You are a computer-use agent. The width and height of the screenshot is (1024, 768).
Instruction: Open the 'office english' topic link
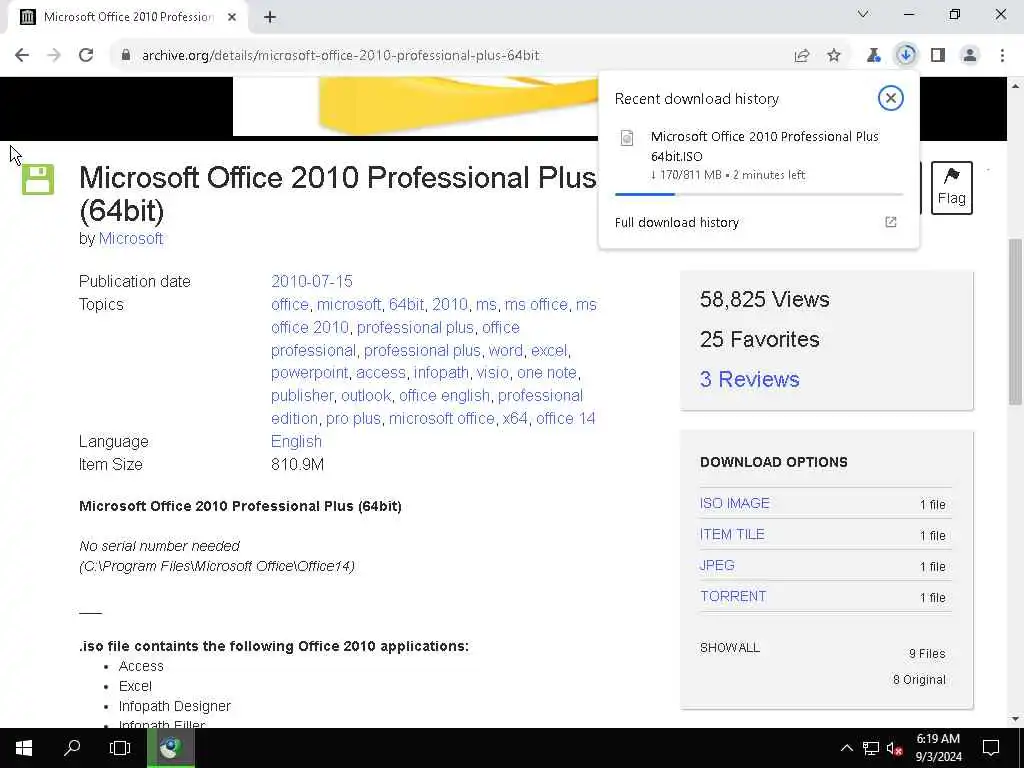pos(444,396)
